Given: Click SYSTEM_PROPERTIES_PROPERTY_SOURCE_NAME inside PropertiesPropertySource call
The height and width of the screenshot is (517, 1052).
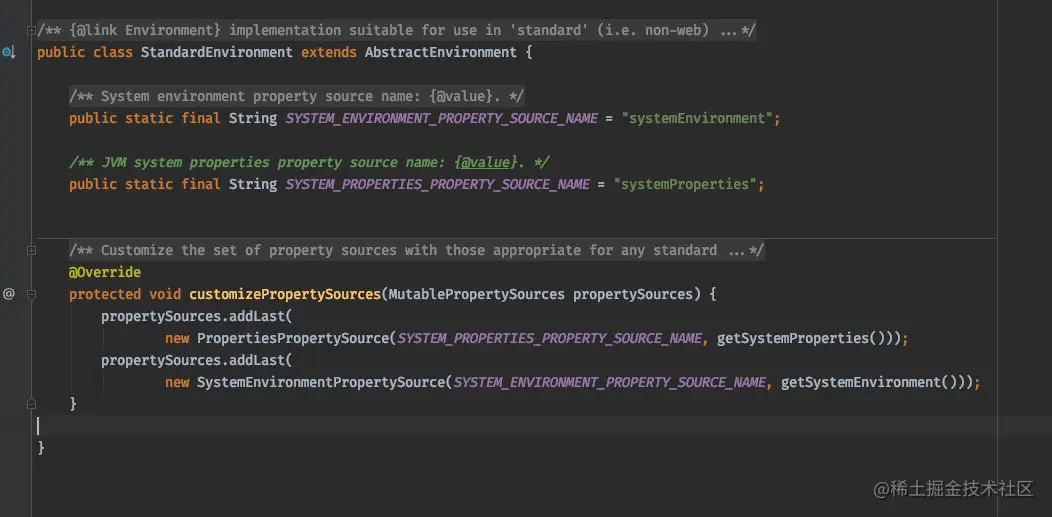Looking at the screenshot, I should (x=549, y=339).
